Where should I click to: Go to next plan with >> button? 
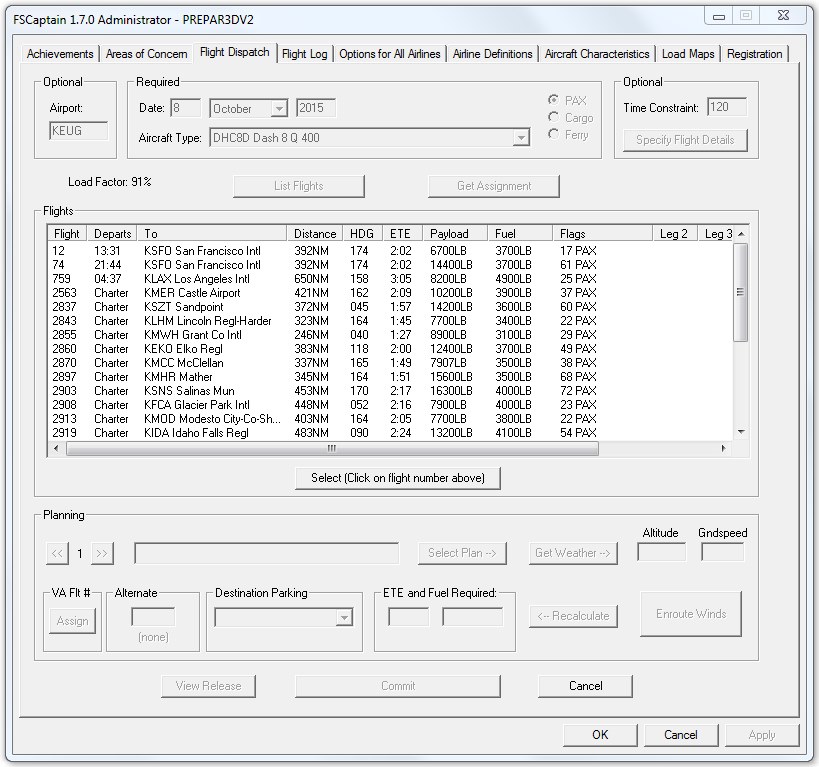[102, 553]
